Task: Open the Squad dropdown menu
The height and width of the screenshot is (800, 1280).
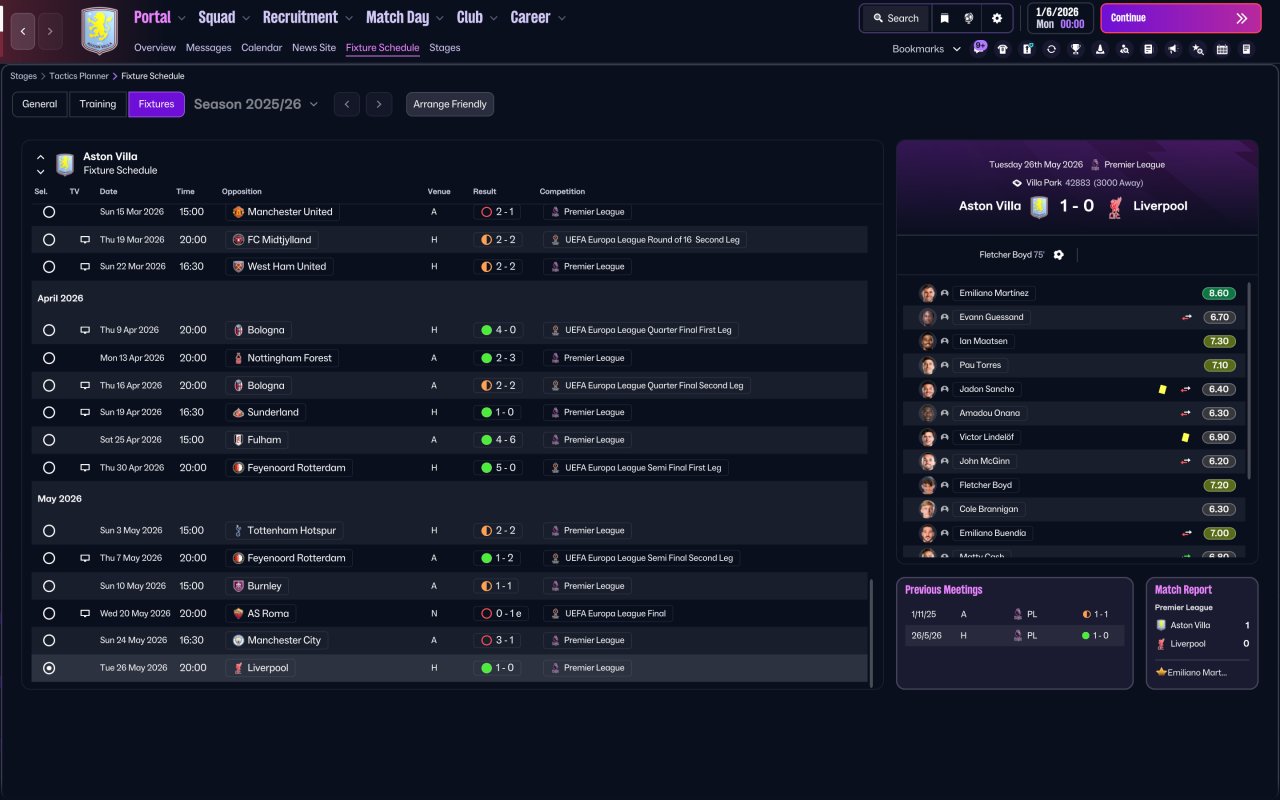Action: 225,17
